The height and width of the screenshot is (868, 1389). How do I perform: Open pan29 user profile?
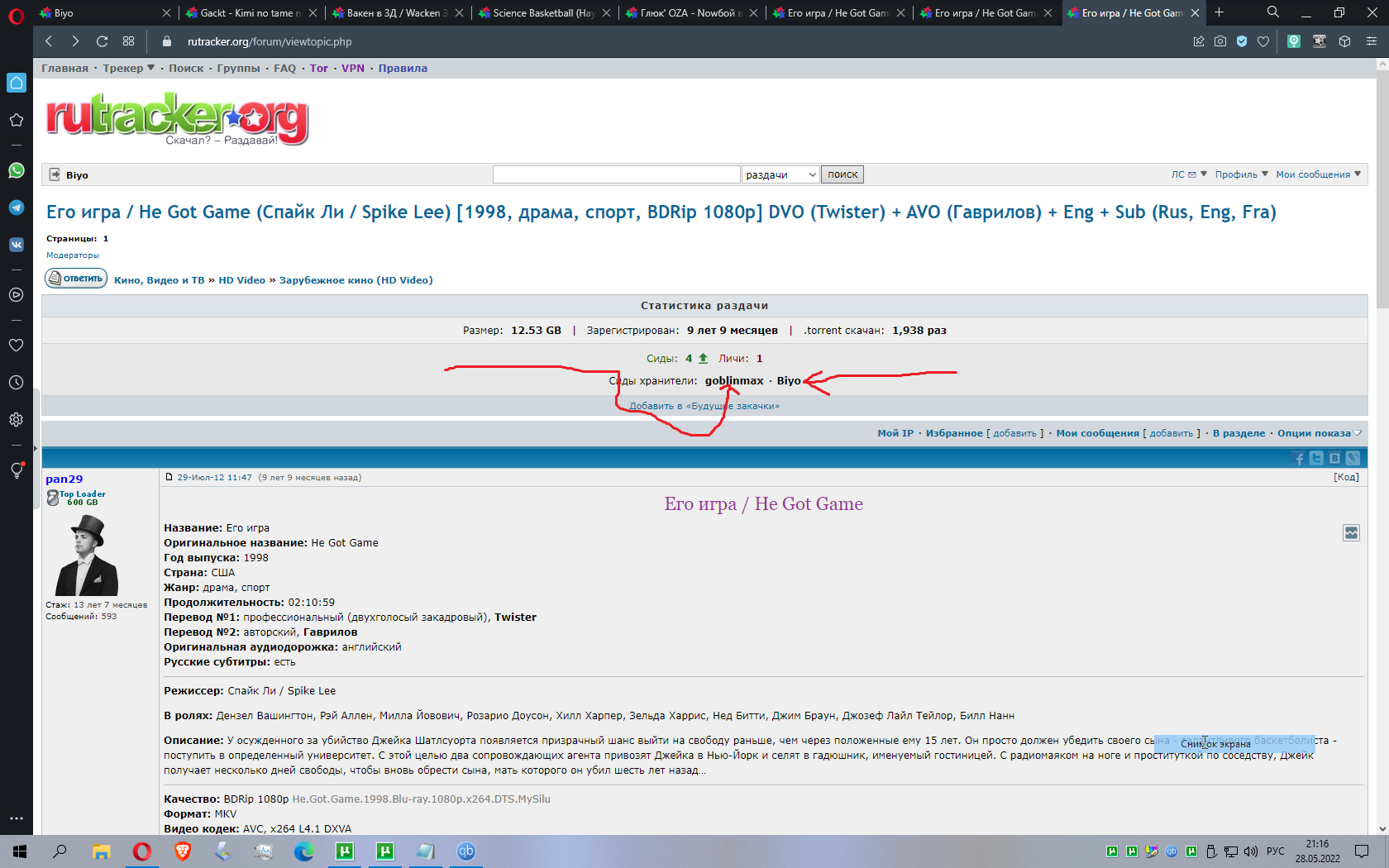click(64, 479)
